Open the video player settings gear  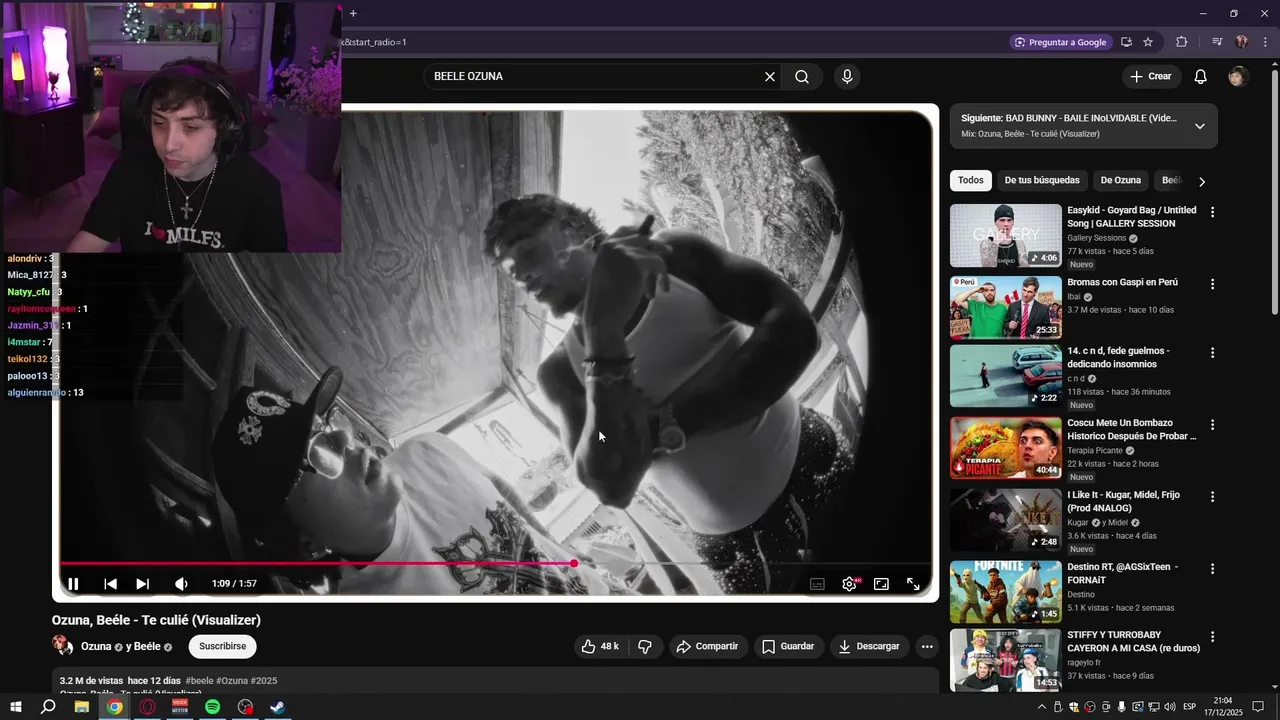(849, 584)
